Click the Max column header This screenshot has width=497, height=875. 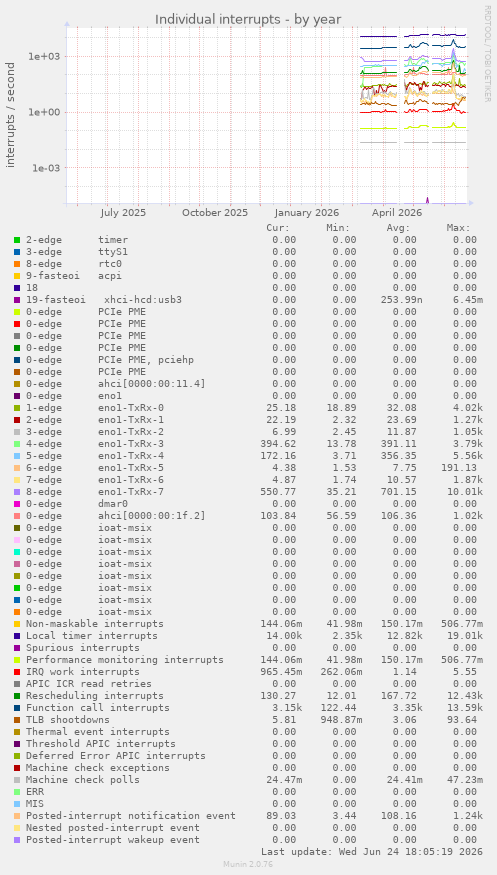(x=458, y=228)
